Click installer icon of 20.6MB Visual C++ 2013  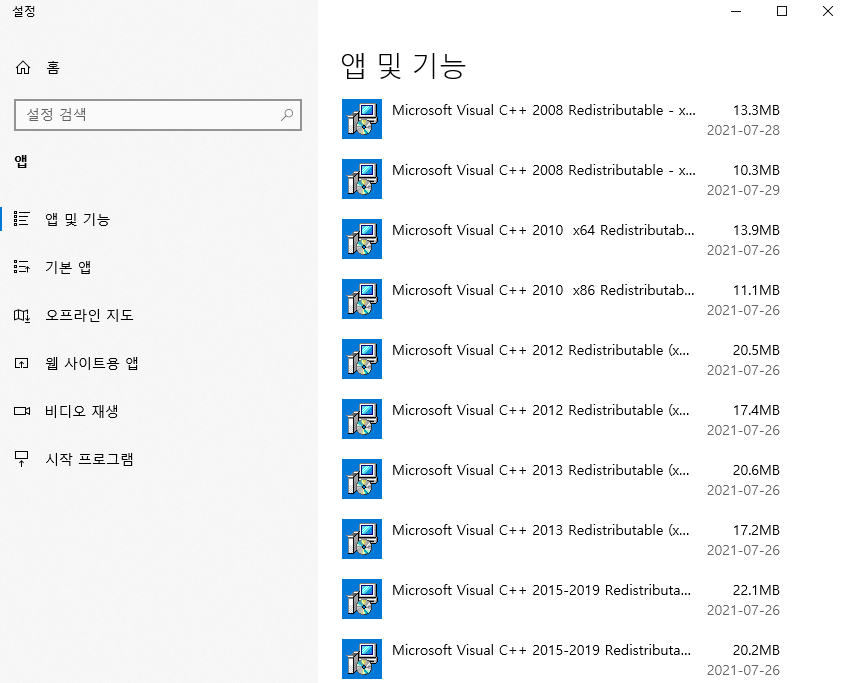(362, 479)
